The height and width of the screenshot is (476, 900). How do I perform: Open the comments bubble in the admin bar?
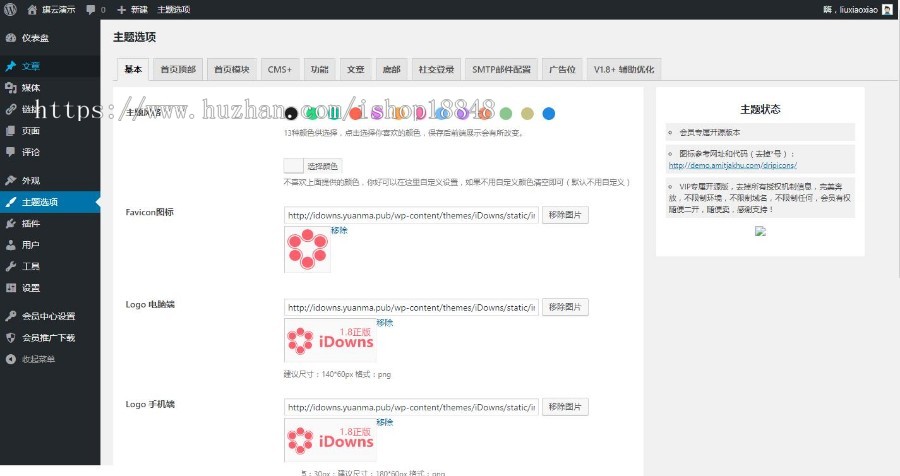[91, 9]
